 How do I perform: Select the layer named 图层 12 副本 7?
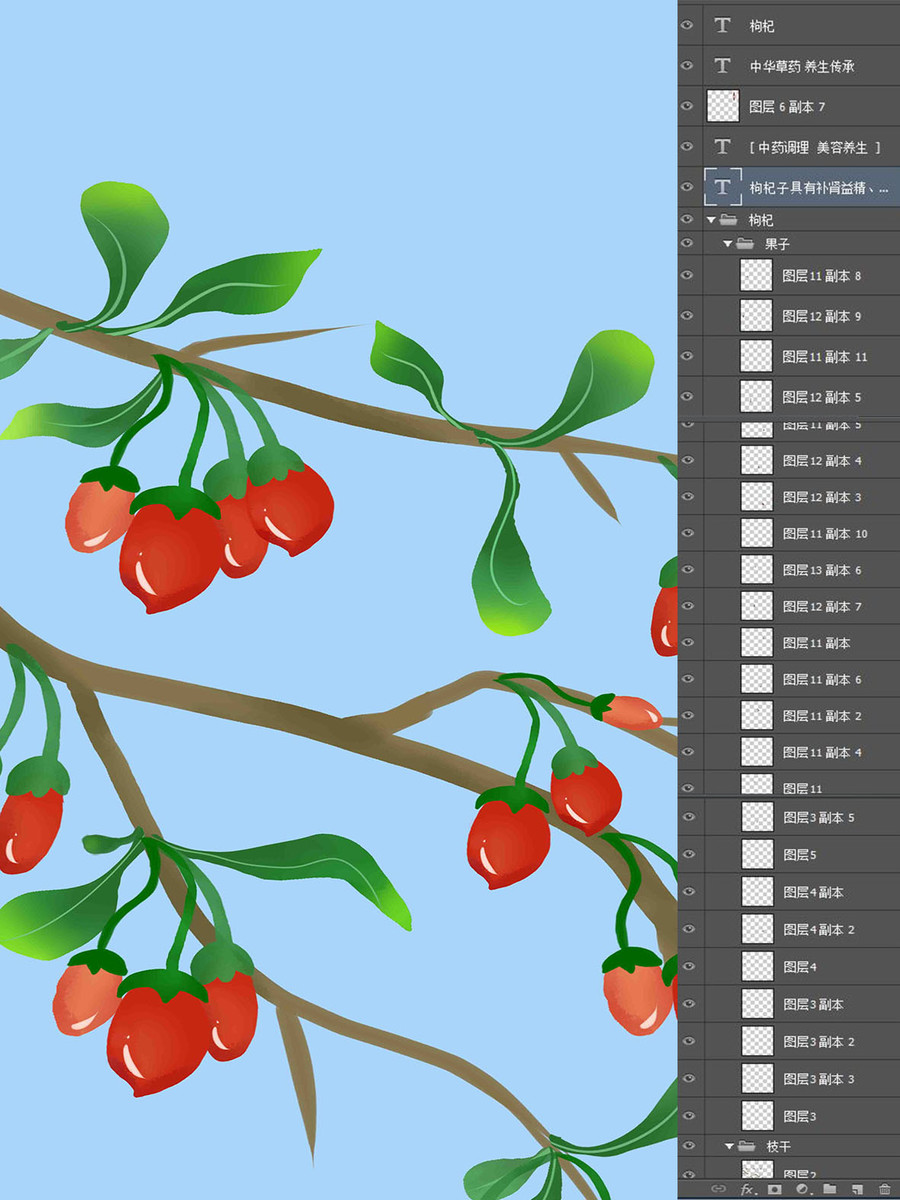click(822, 606)
